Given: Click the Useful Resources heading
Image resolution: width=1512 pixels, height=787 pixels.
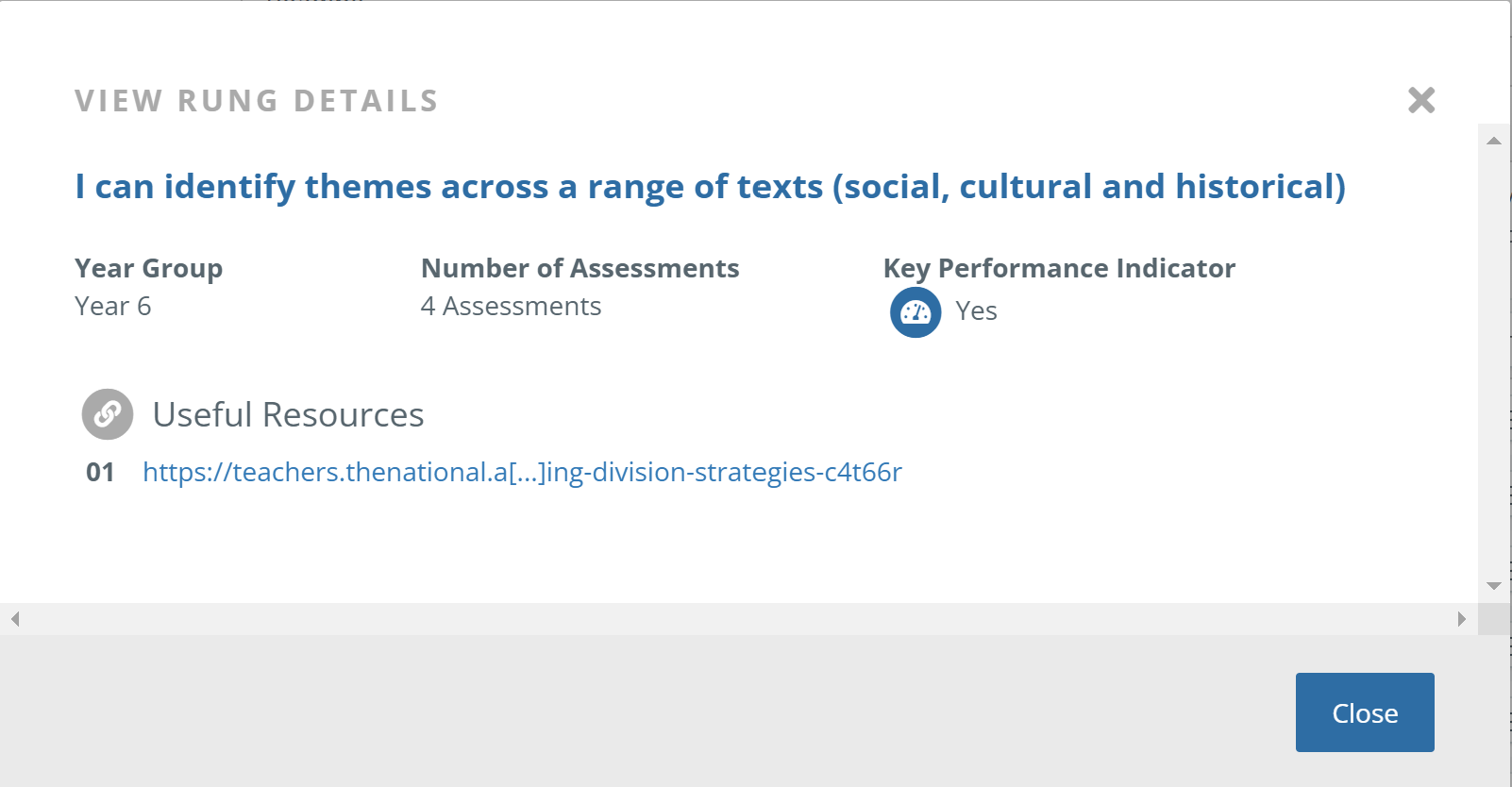Looking at the screenshot, I should point(288,414).
